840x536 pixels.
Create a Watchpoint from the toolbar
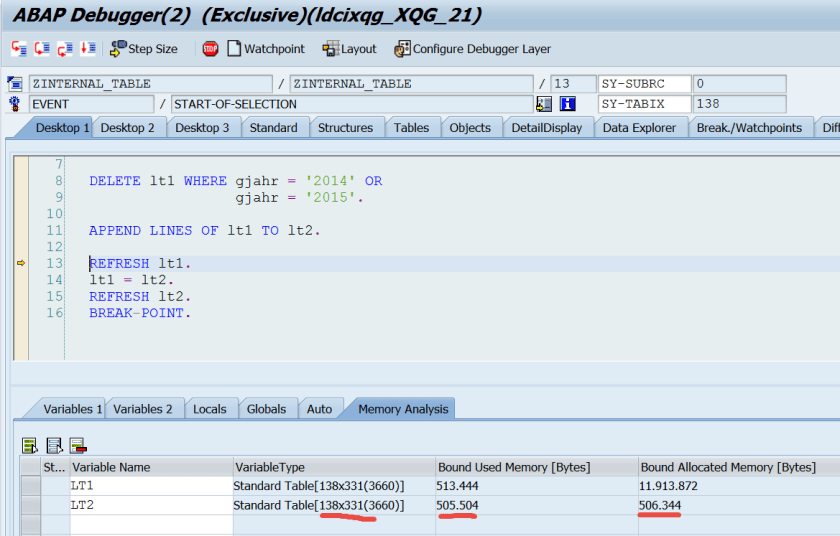point(266,48)
